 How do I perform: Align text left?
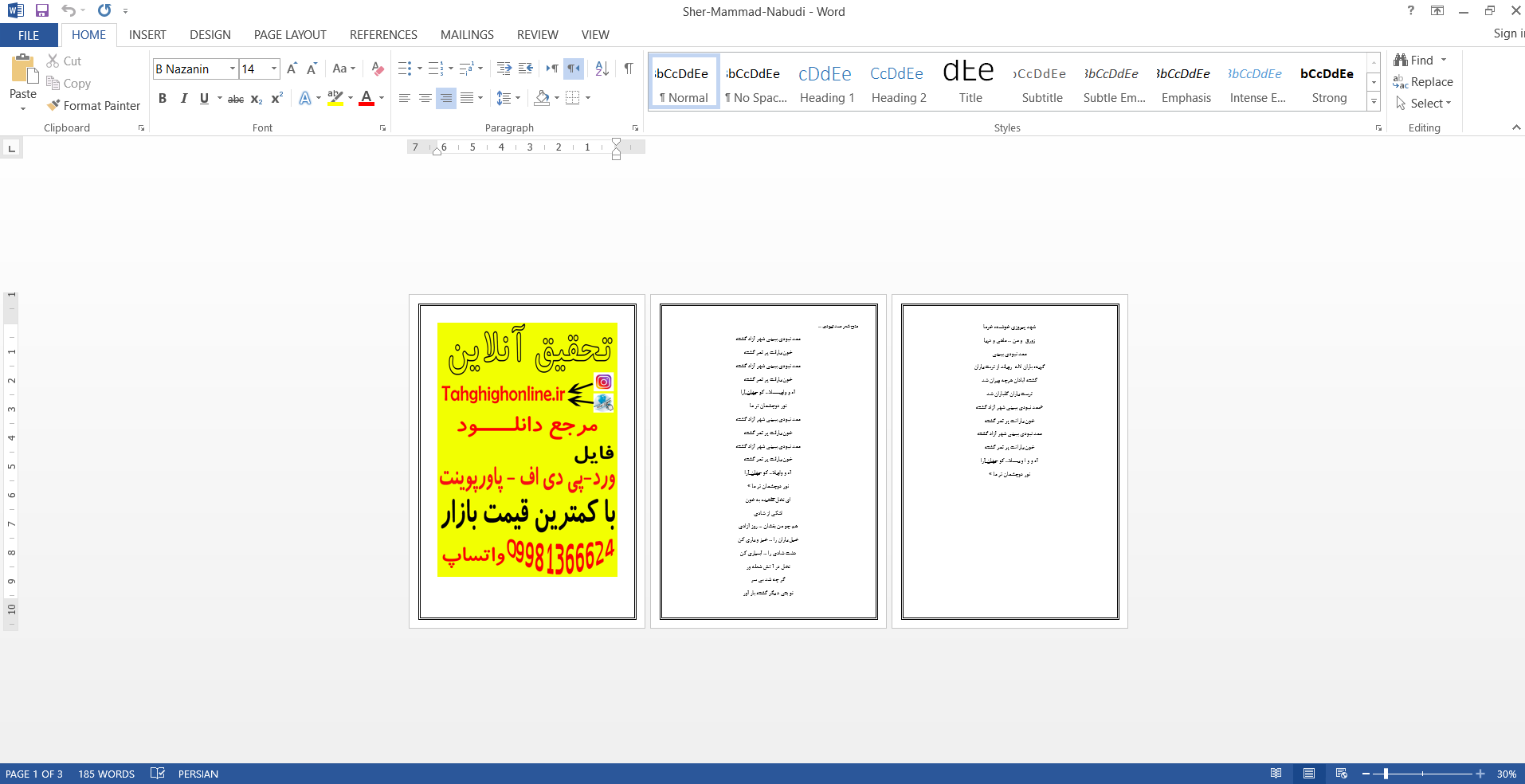[405, 99]
